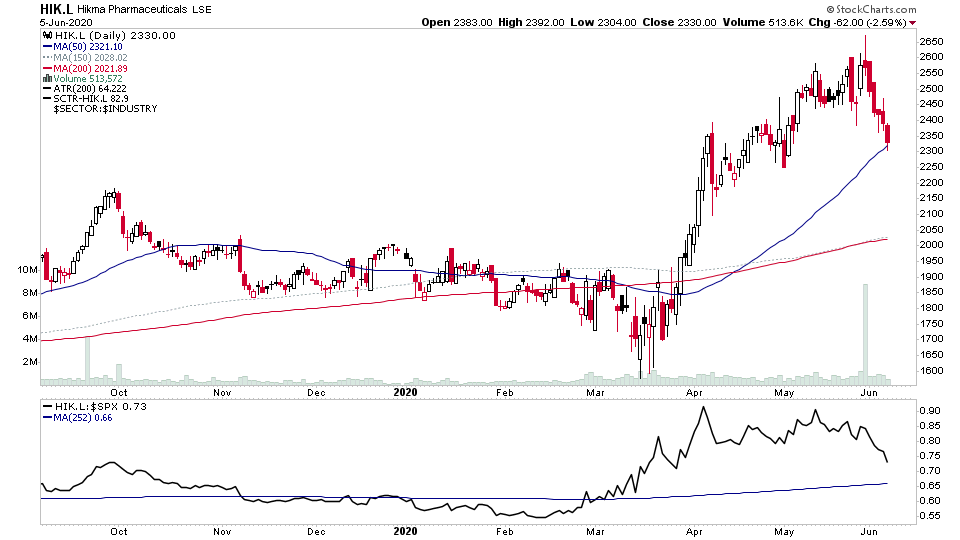The width and height of the screenshot is (960, 540).
Task: Click the LSE exchange label
Action: (201, 10)
